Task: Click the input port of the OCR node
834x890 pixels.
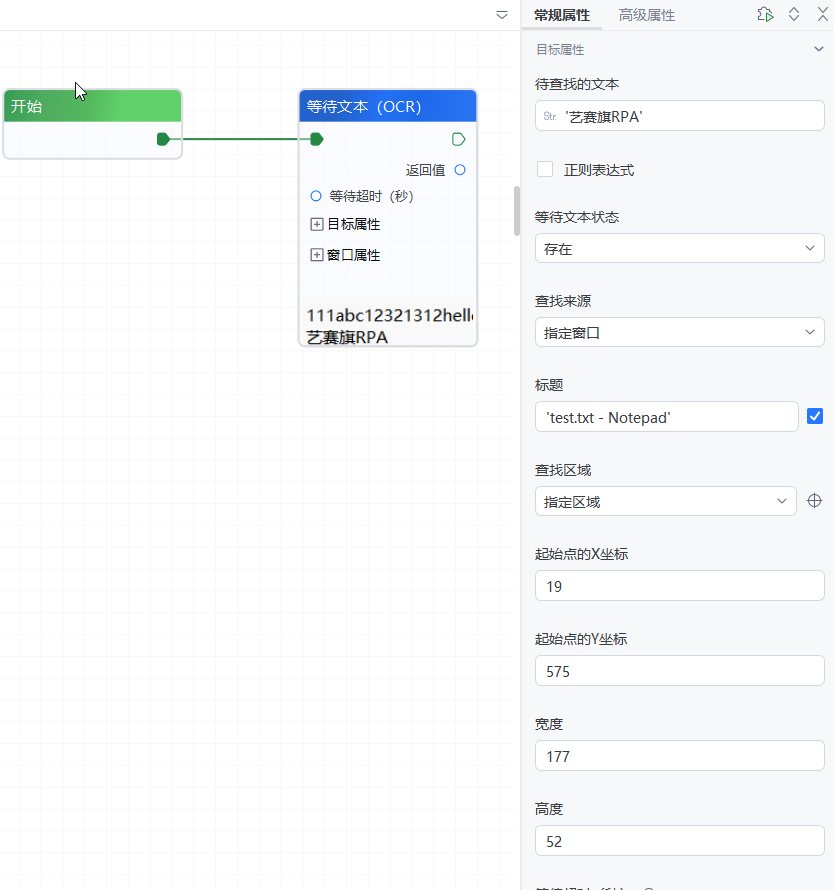Action: pos(316,139)
